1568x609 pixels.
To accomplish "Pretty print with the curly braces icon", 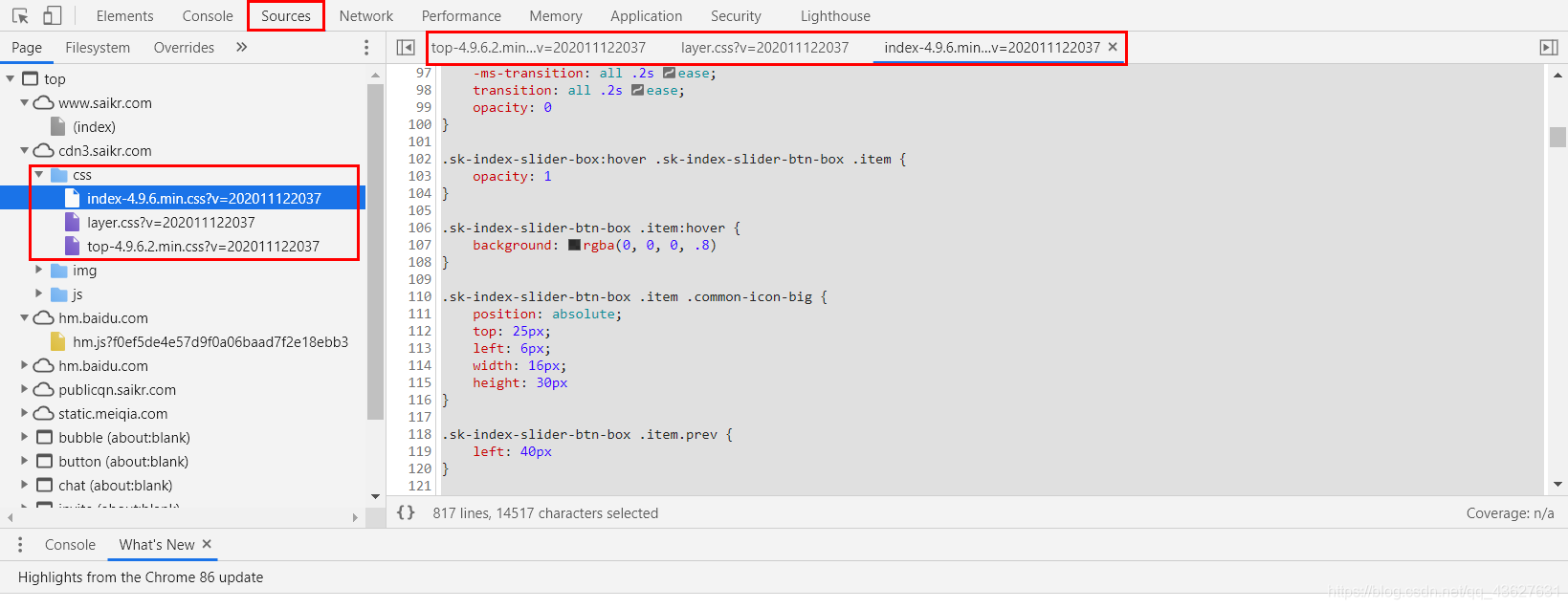I will click(406, 512).
